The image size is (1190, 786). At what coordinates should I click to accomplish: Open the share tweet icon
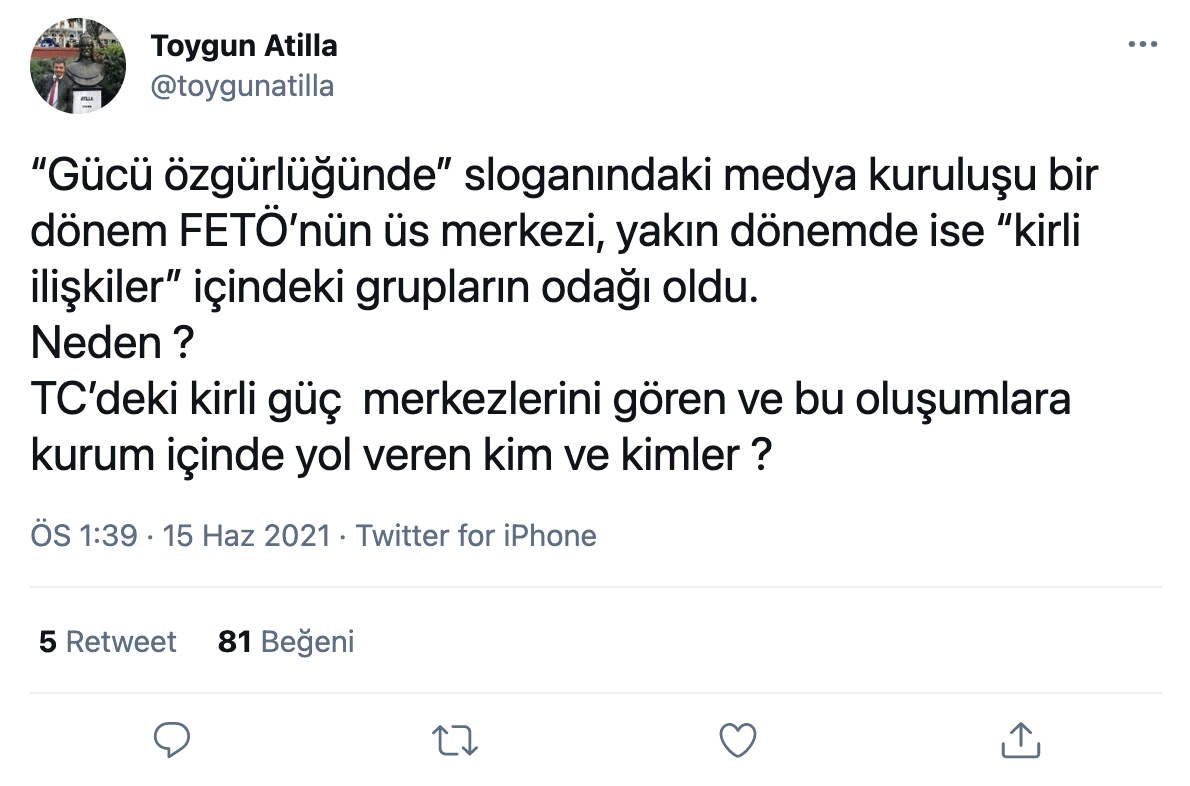1018,740
